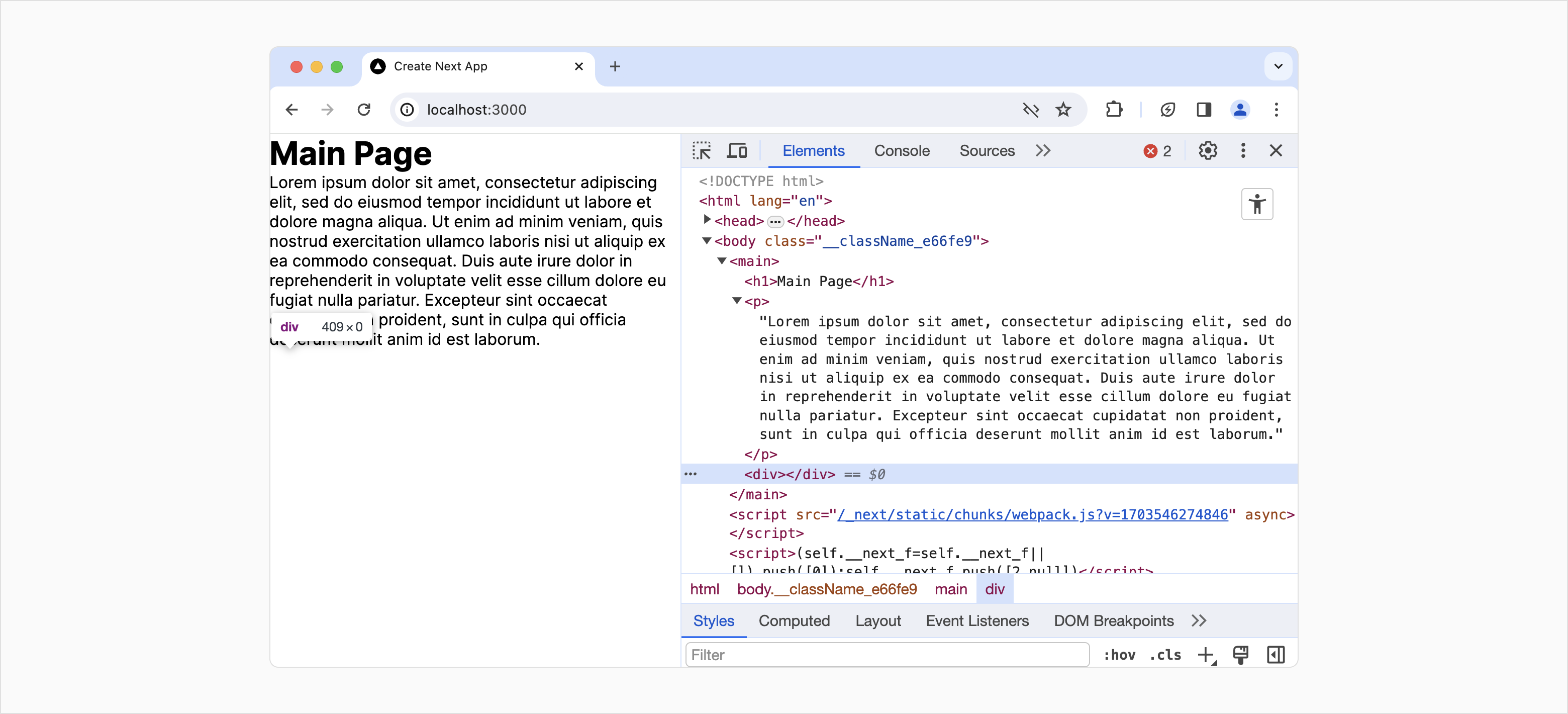The height and width of the screenshot is (714, 1568).
Task: Toggle the device emulation toolbar
Action: point(737,150)
